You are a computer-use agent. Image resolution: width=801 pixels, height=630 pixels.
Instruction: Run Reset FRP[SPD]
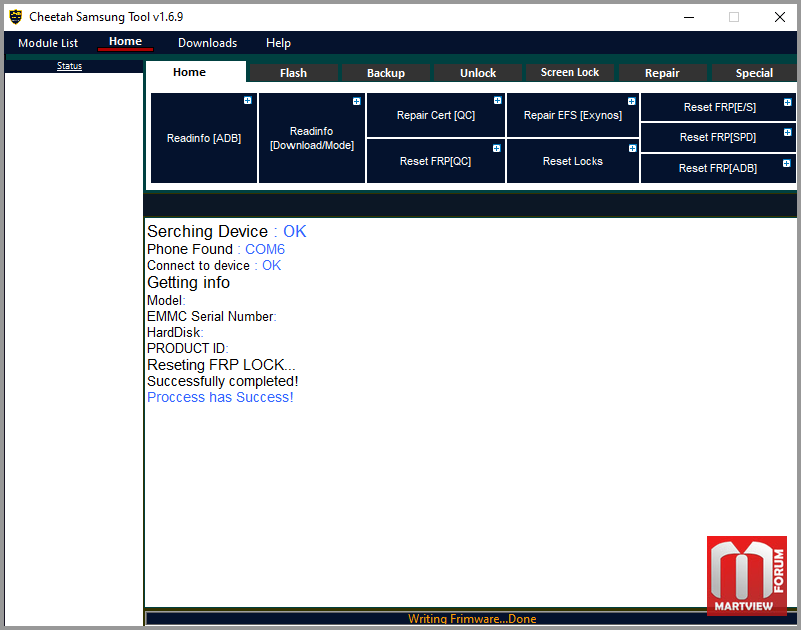(718, 137)
